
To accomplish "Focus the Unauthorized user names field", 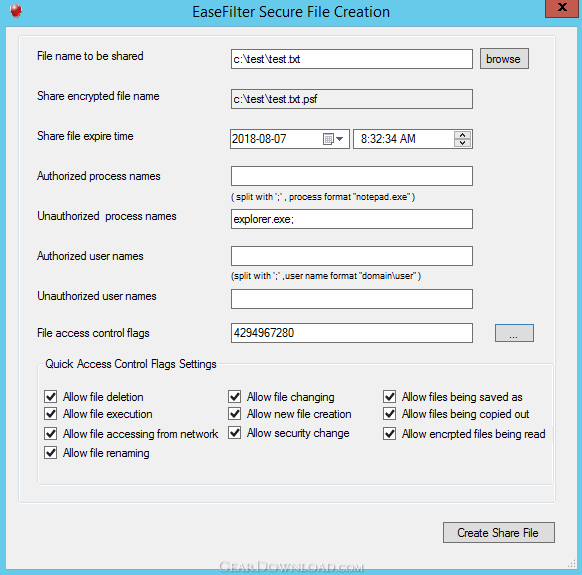I will coord(352,299).
